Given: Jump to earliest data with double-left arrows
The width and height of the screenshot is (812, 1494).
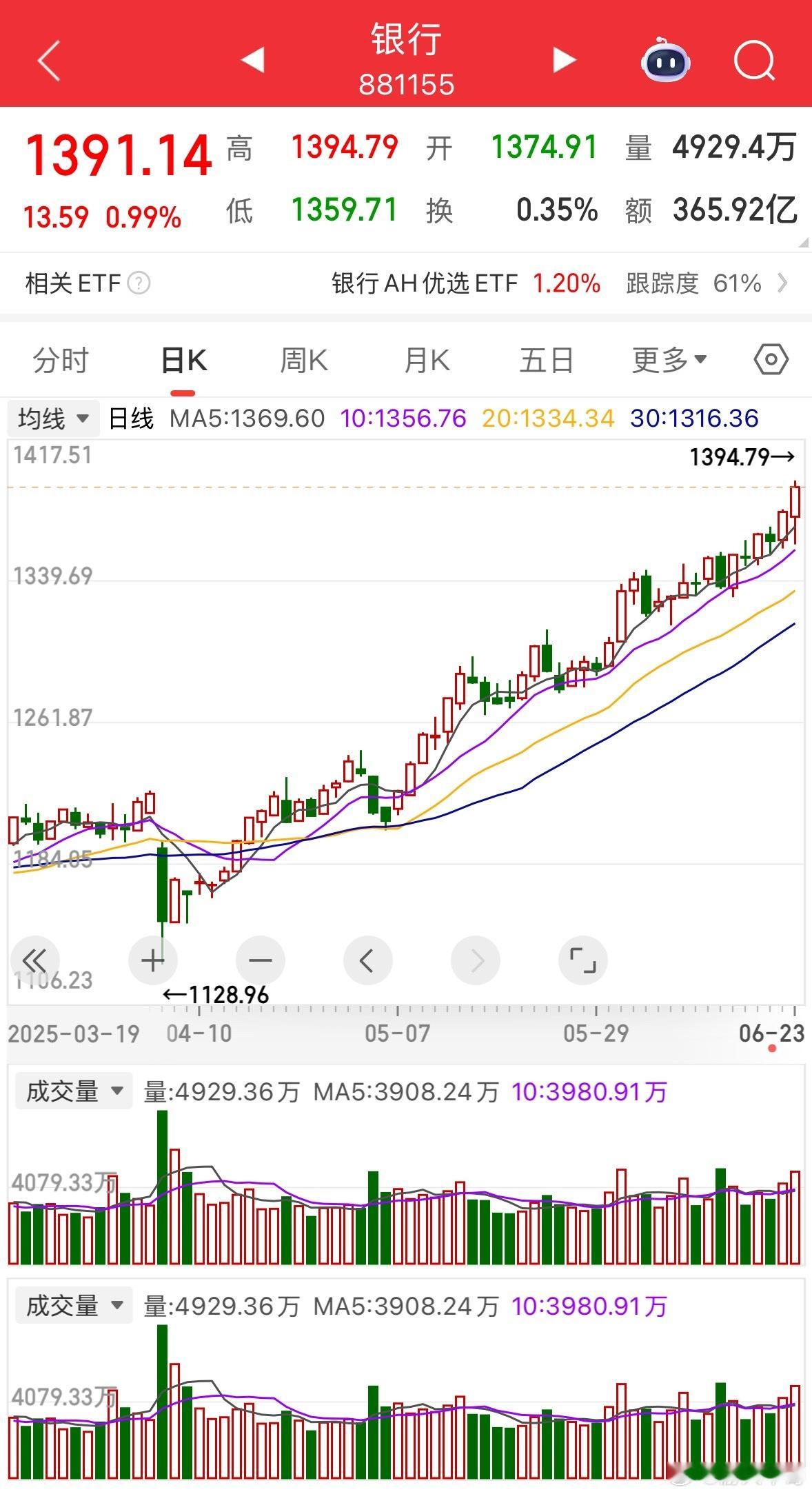Looking at the screenshot, I should pos(34,960).
